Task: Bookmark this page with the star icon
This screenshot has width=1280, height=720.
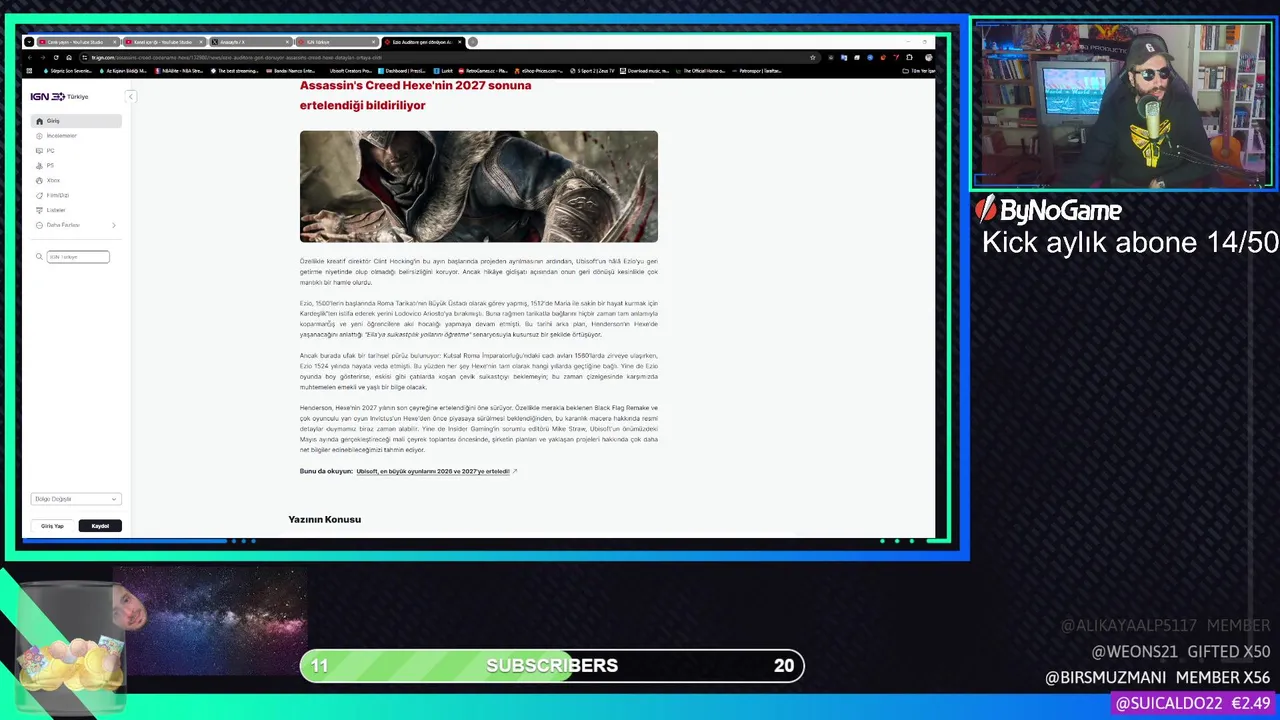Action: 813,57
